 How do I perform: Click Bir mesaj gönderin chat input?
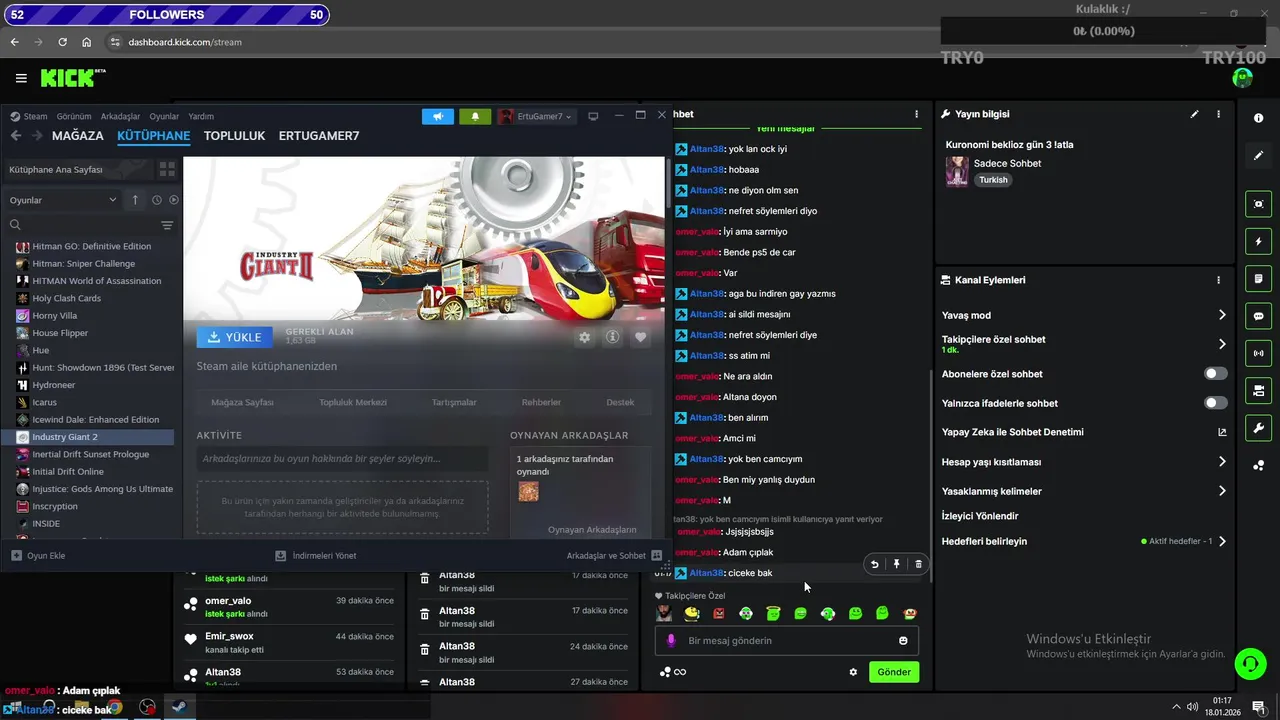pos(786,641)
